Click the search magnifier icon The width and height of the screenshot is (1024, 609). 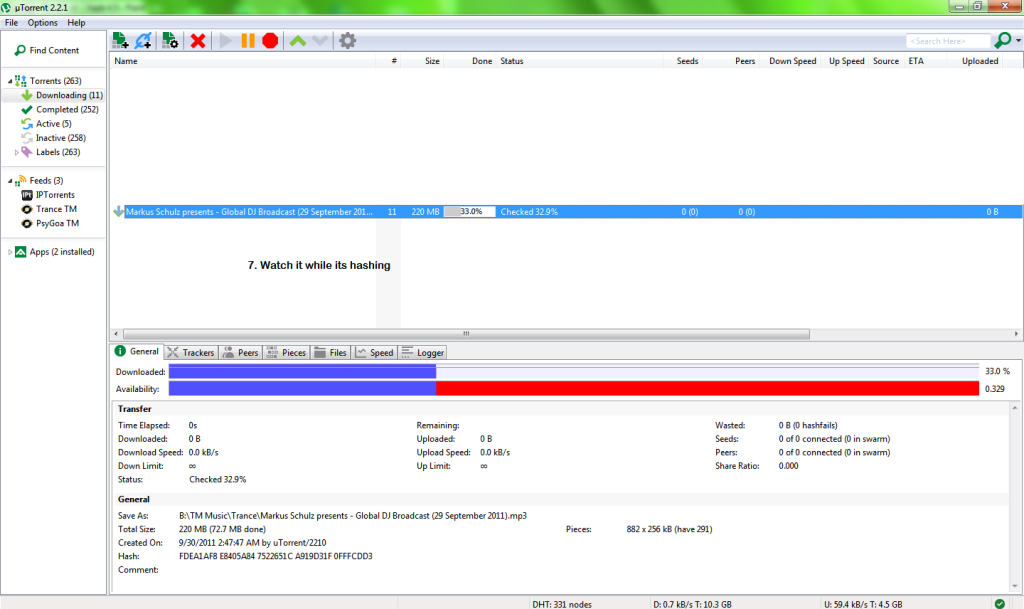[1002, 40]
